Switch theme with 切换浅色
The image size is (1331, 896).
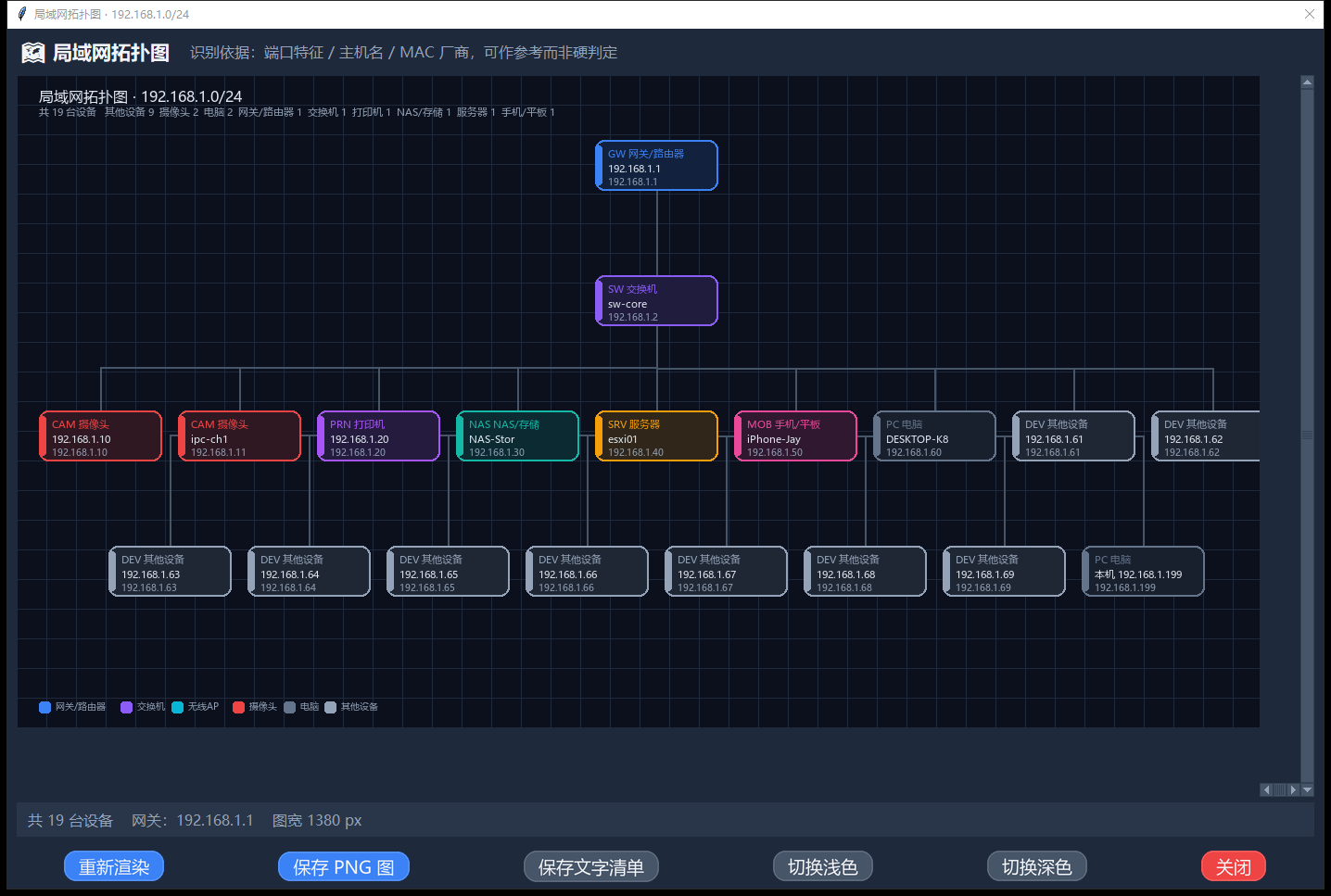[823, 866]
